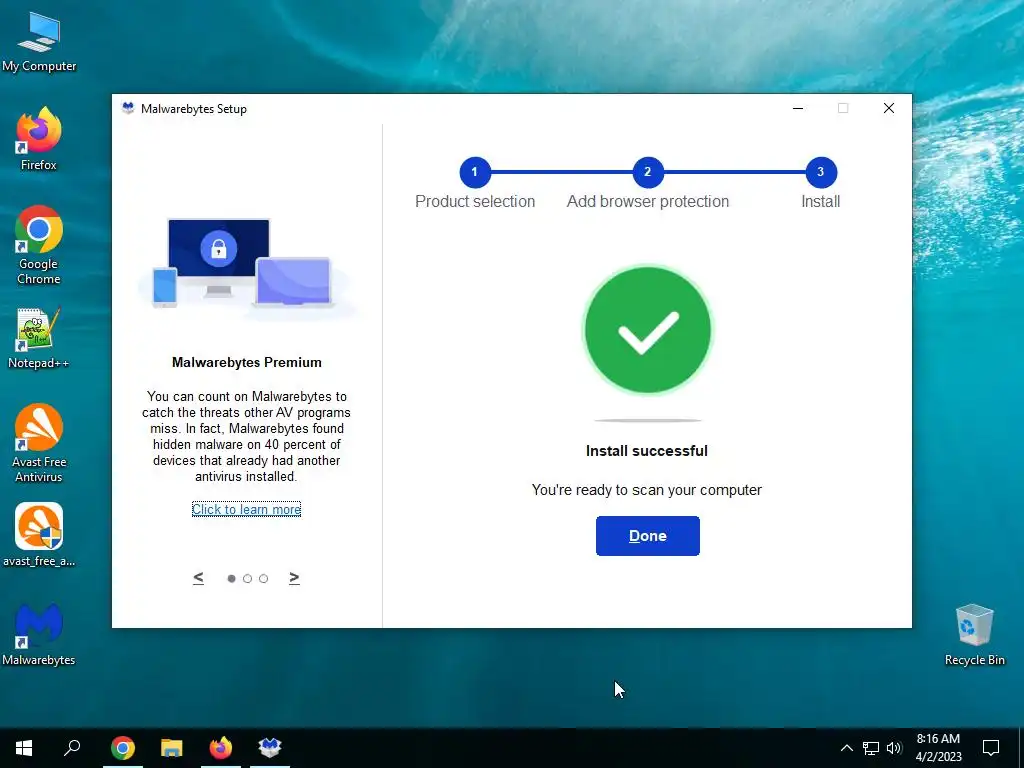Open File Explorer from the taskbar

pyautogui.click(x=172, y=748)
